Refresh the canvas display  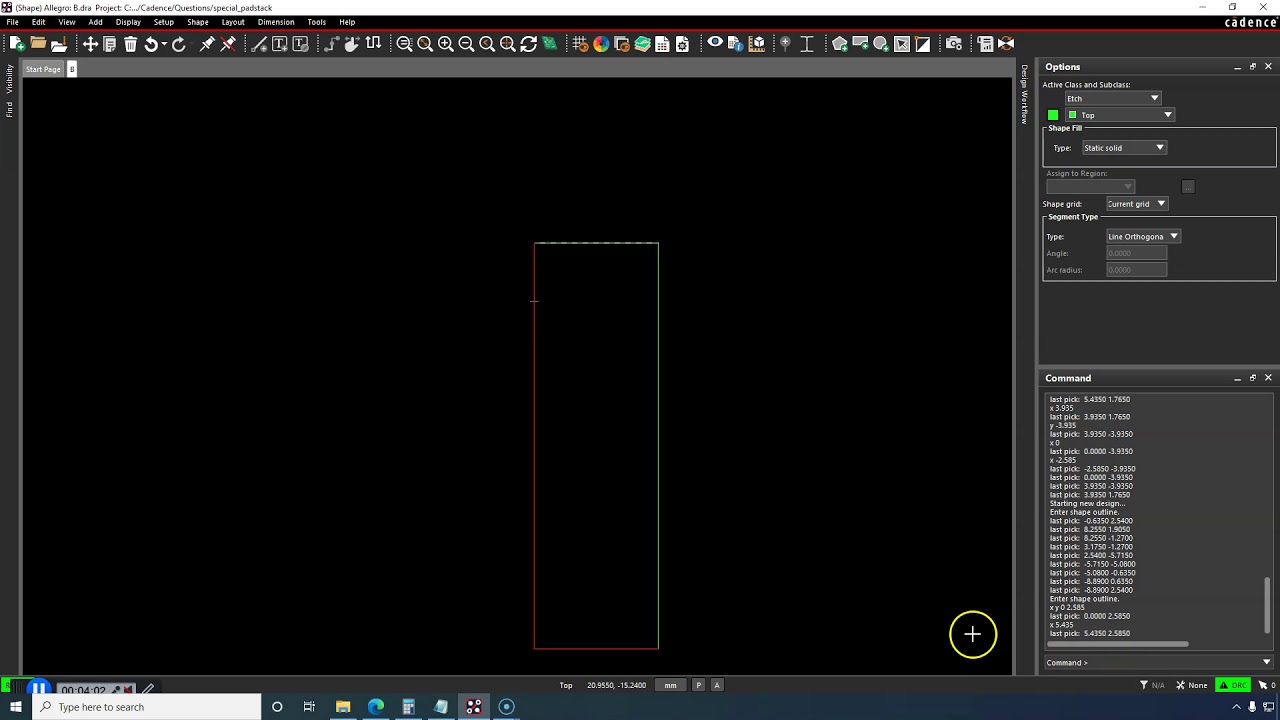pos(528,44)
